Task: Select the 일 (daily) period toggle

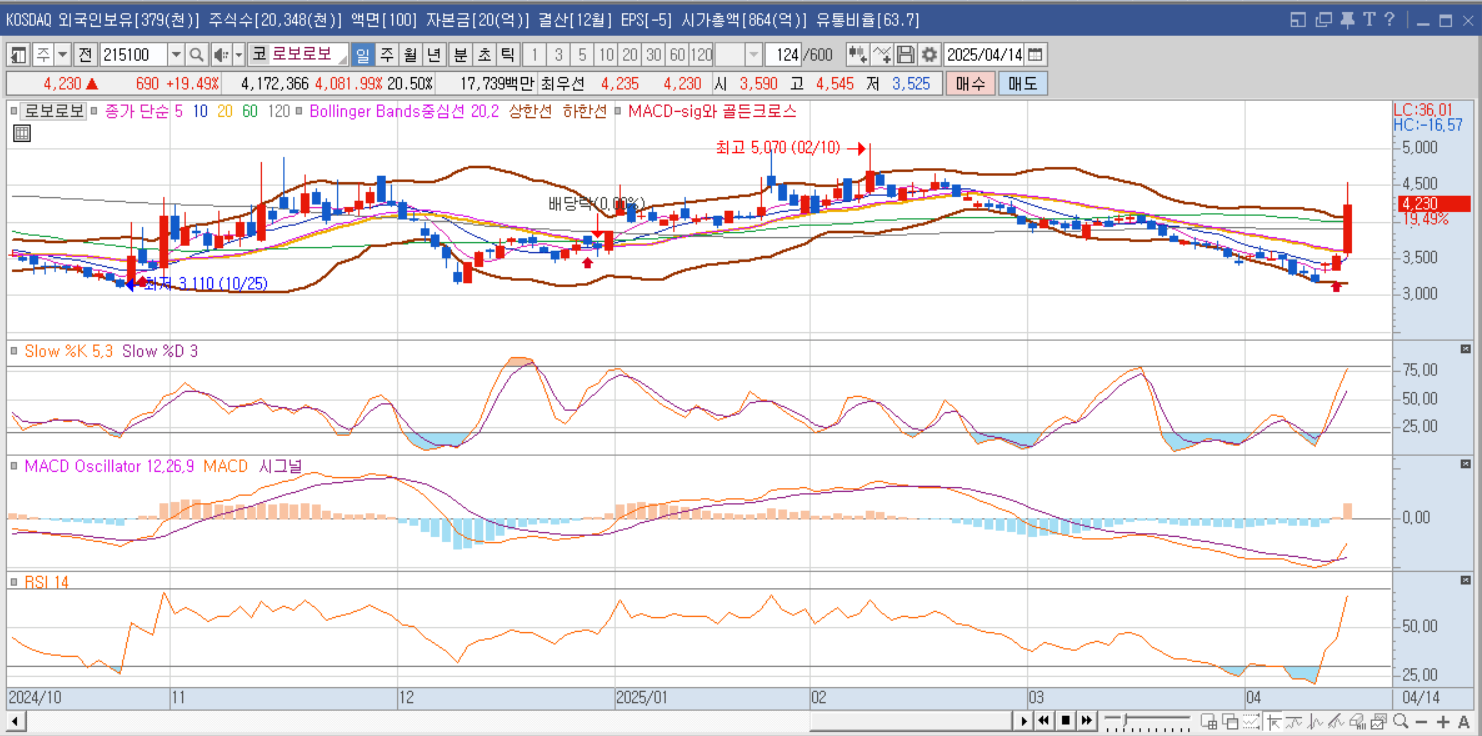Action: point(362,55)
